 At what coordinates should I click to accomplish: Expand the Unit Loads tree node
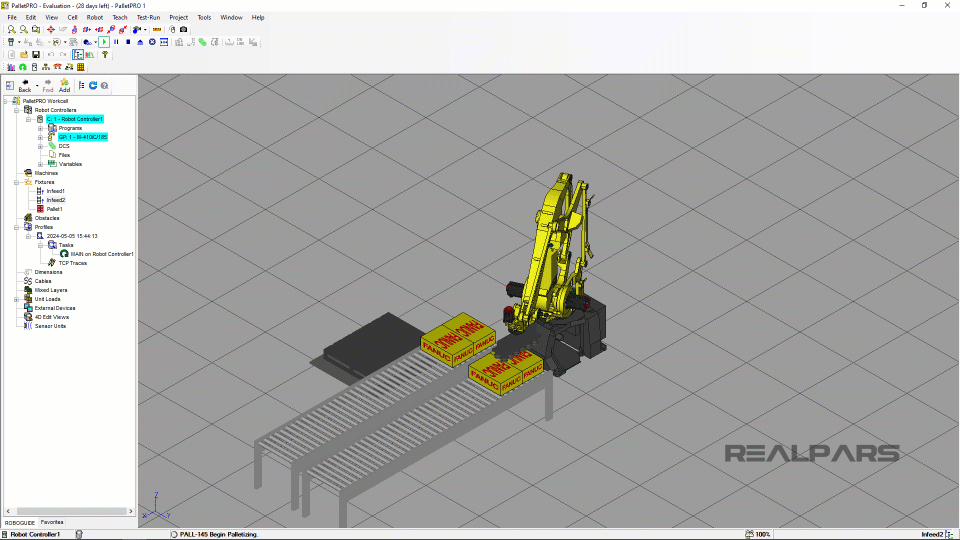pos(17,299)
